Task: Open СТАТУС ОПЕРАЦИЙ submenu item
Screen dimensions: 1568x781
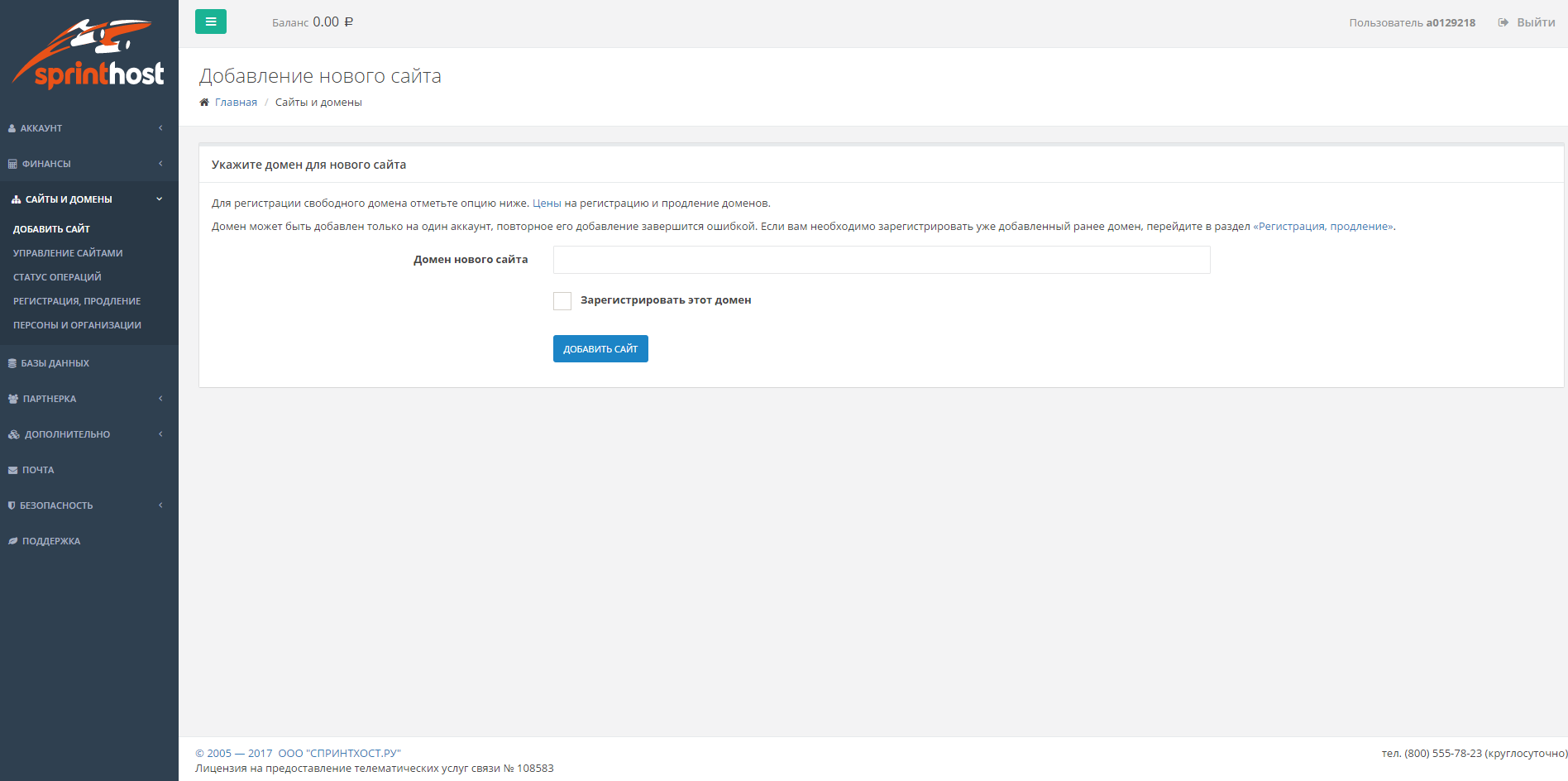Action: tap(57, 277)
